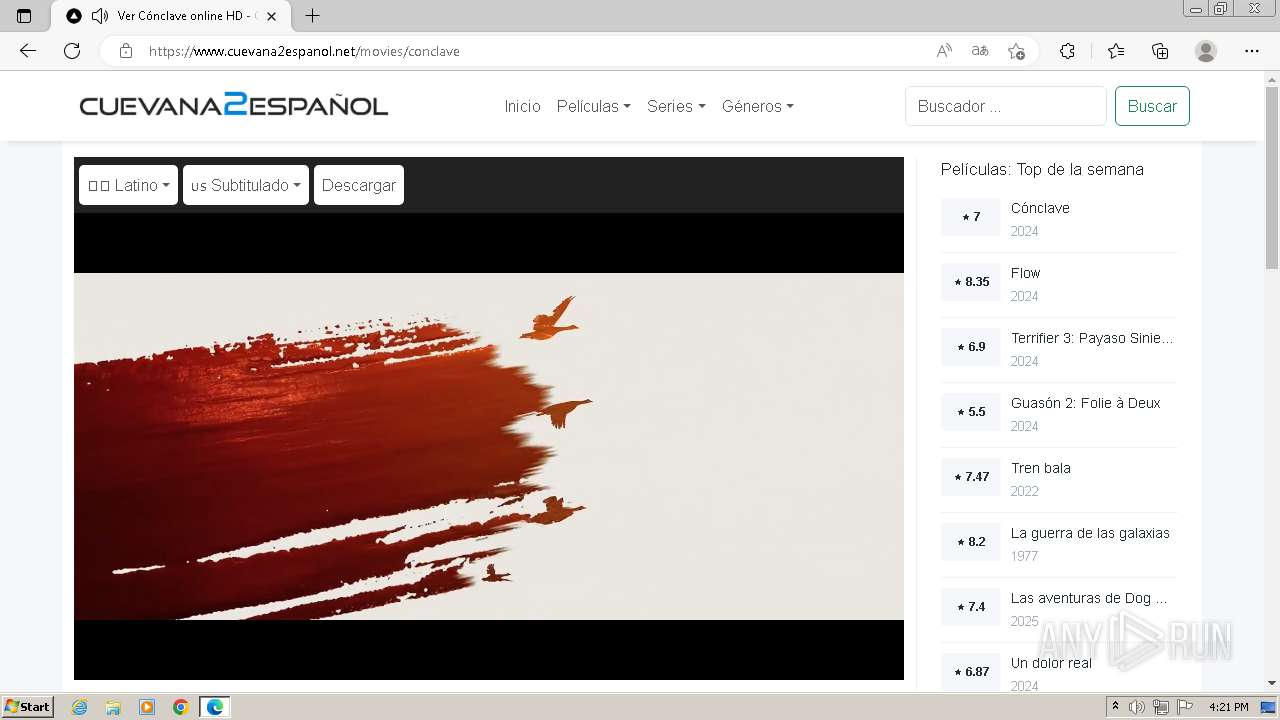Click the 5.5 rating badge for Guasón 2
Screen dimensions: 1280x720
click(970, 412)
